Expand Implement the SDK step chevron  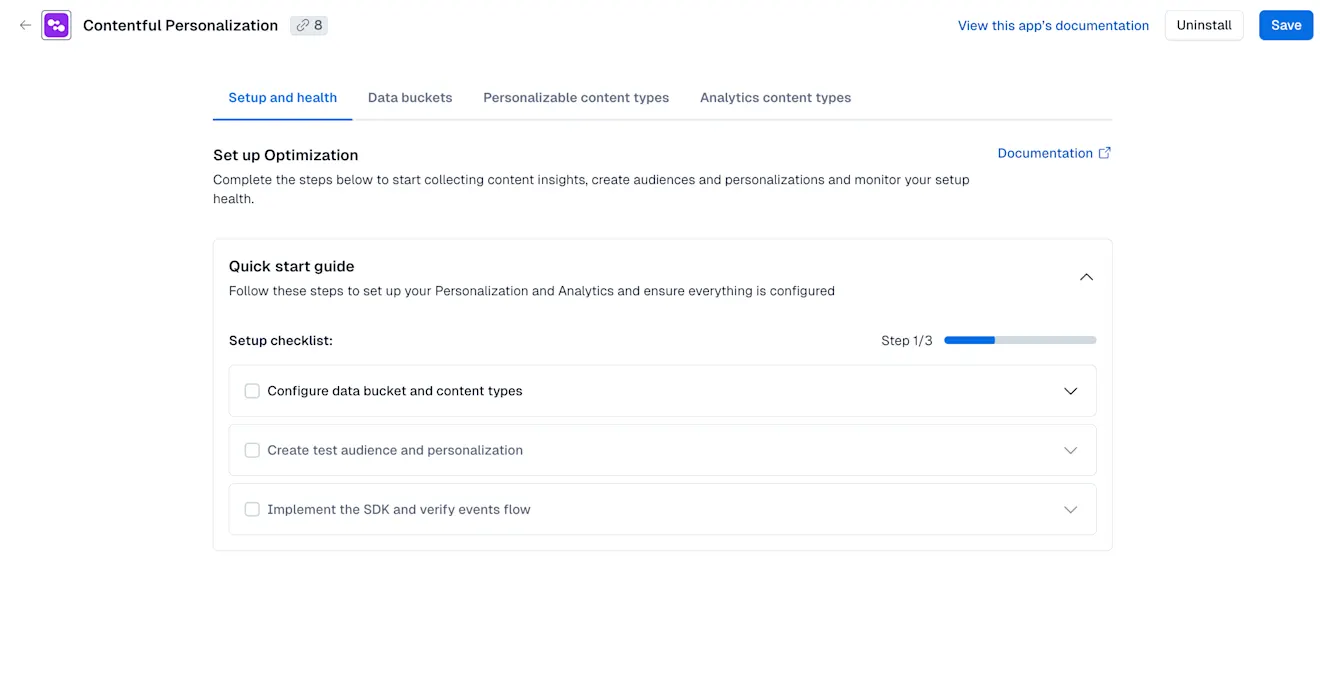[x=1070, y=509]
